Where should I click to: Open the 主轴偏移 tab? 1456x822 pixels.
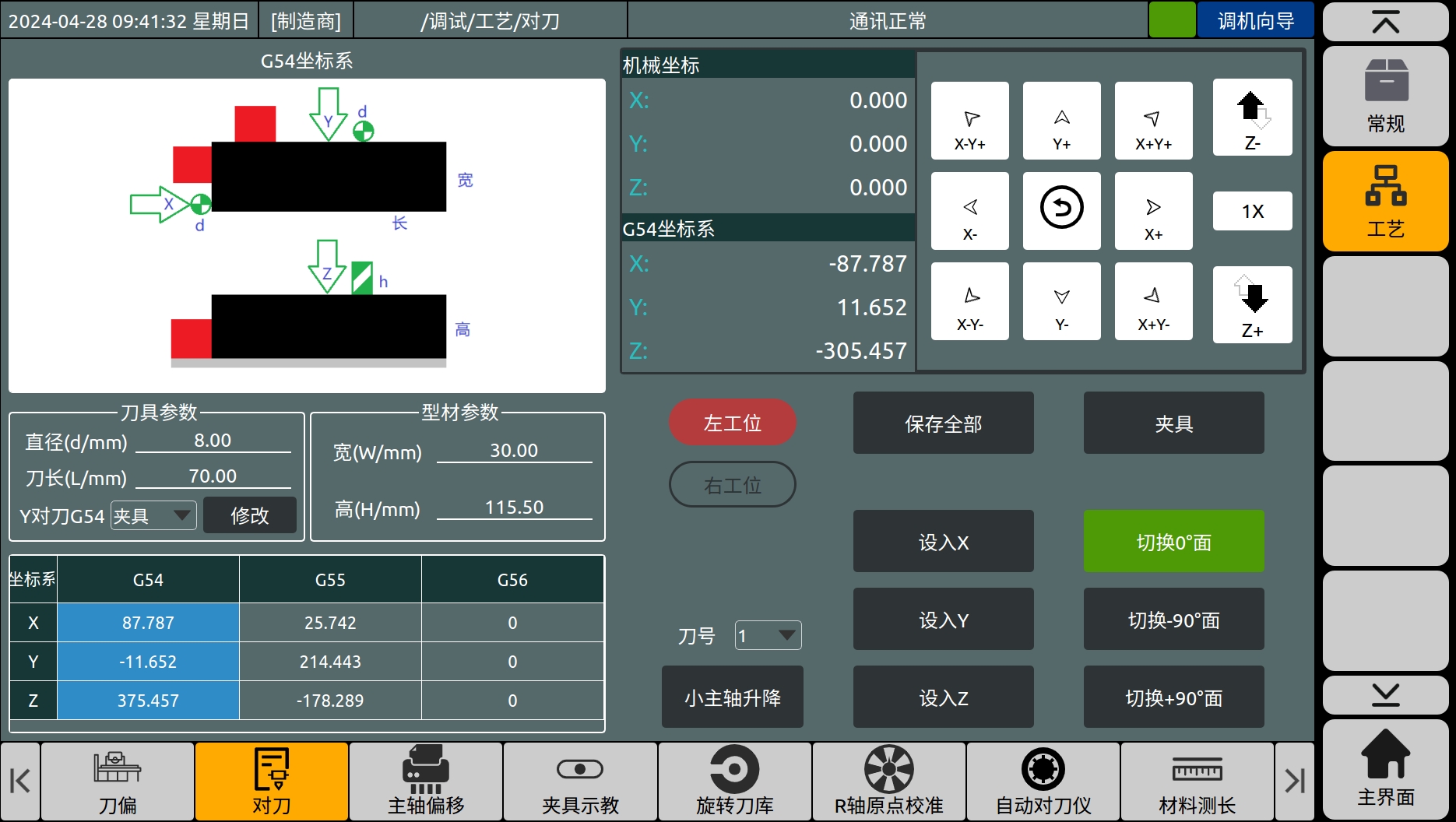tap(426, 781)
